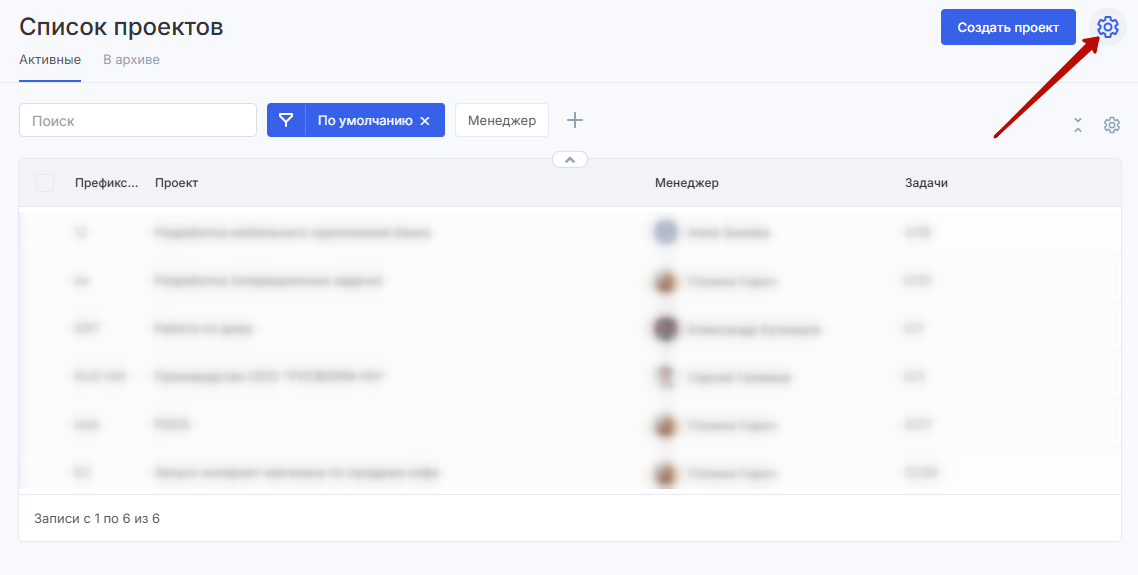Open the По умолчанию saved filter
The height and width of the screenshot is (575, 1138).
click(364, 120)
